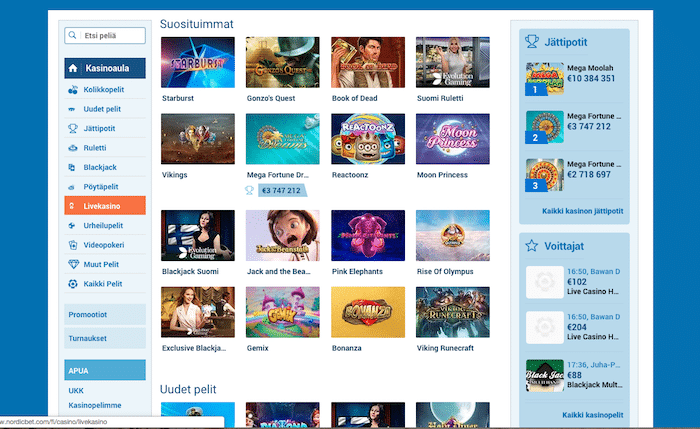The height and width of the screenshot is (429, 700).
Task: Follow Kaikki kasinopelit link
Action: click(x=593, y=415)
